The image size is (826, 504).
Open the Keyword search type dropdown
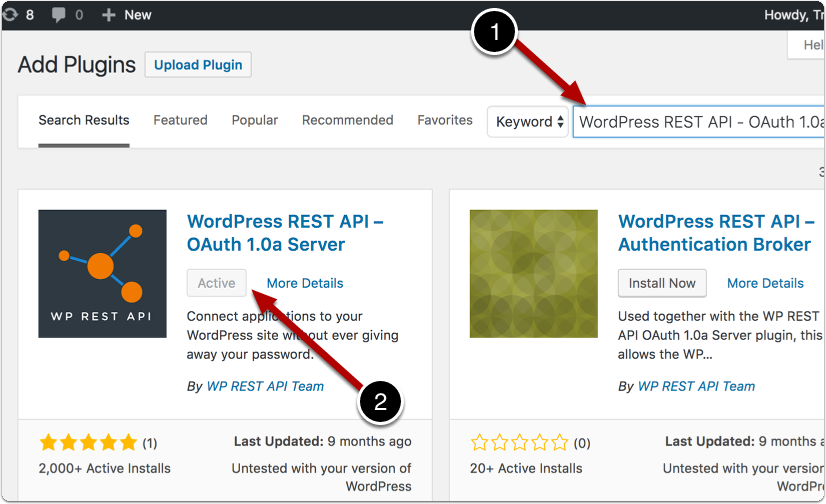click(x=528, y=122)
